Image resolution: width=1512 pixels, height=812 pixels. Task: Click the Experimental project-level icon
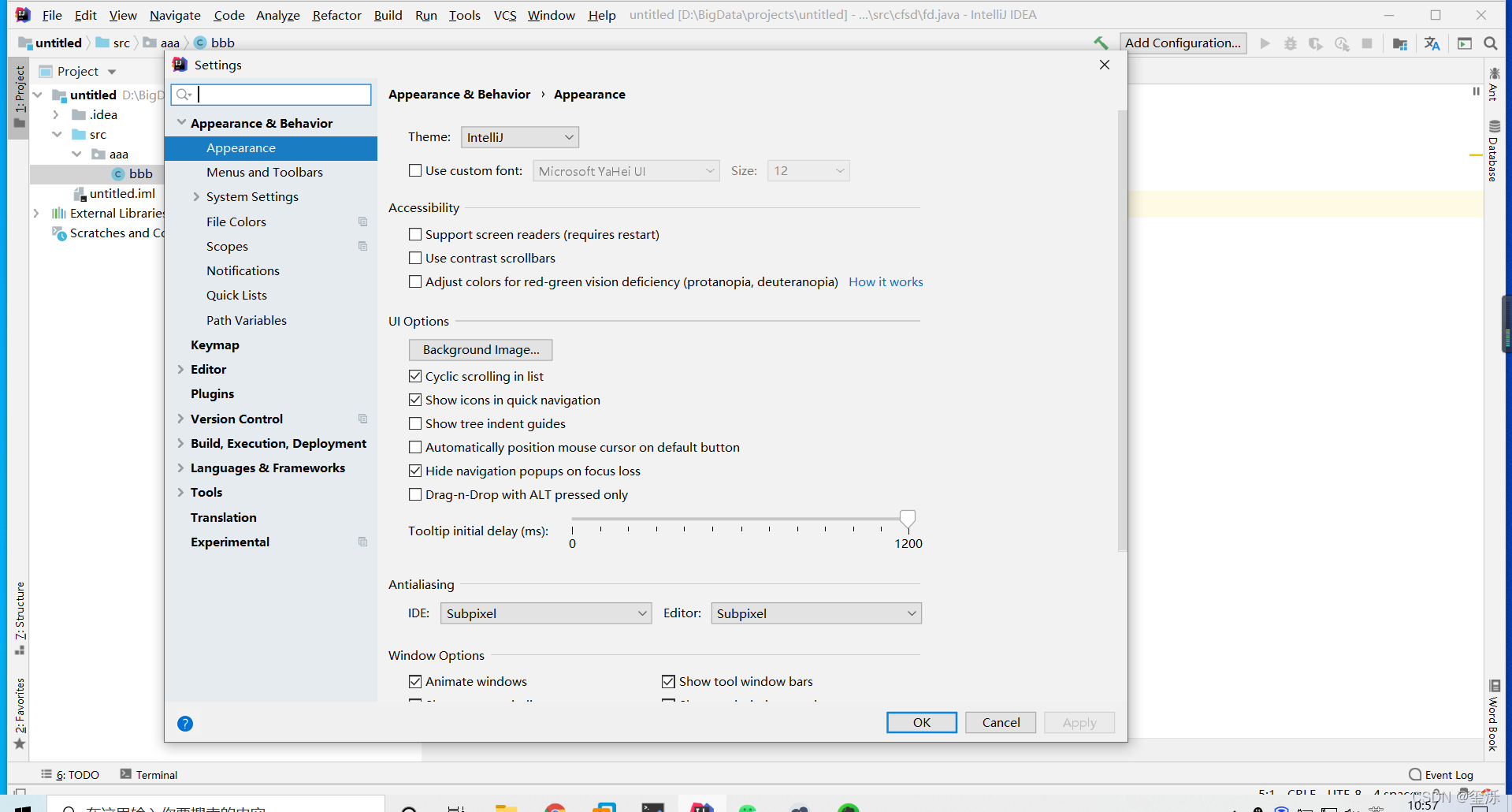click(363, 542)
